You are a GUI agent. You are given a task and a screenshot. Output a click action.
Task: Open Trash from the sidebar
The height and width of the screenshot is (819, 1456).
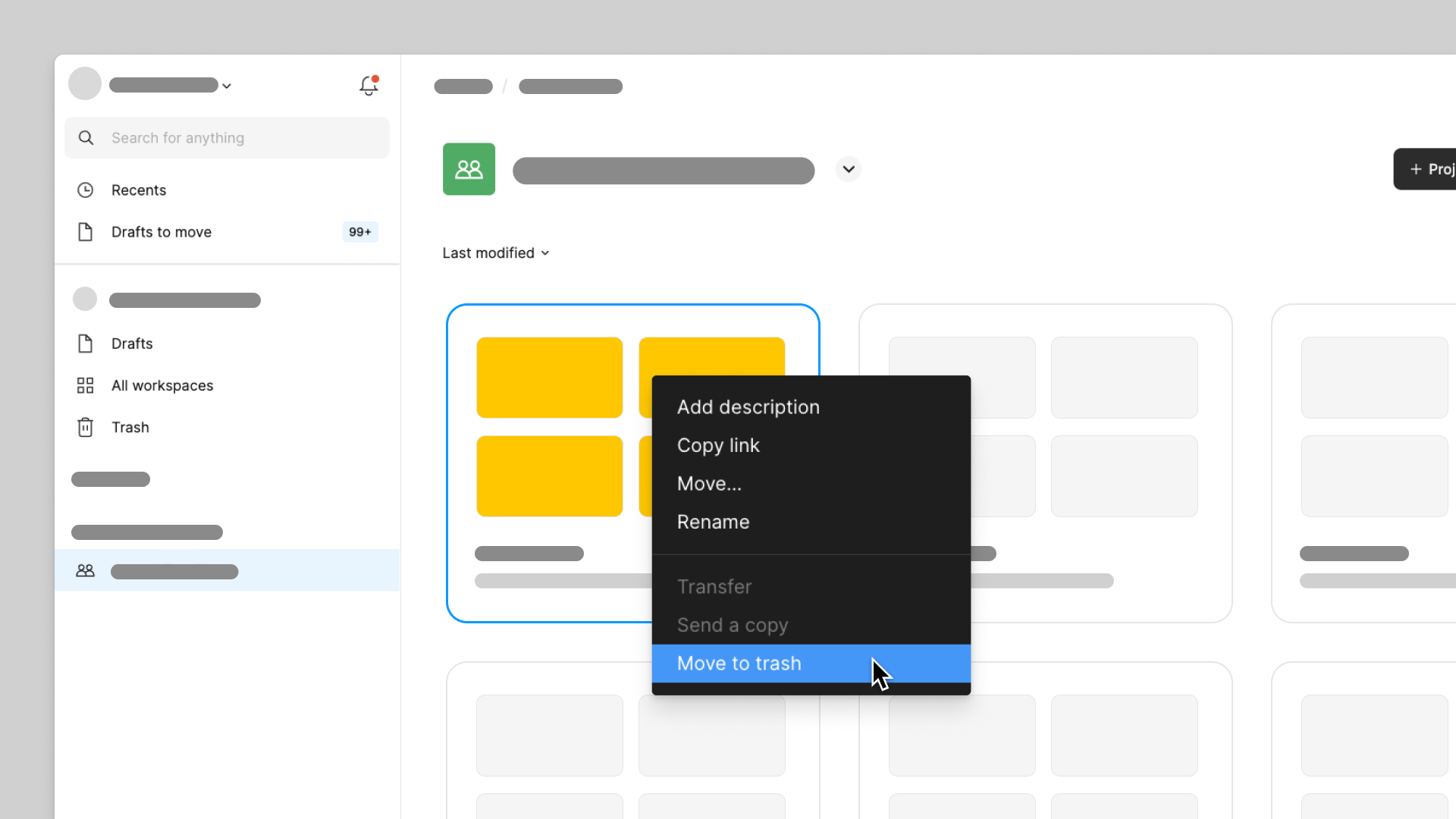click(x=130, y=427)
